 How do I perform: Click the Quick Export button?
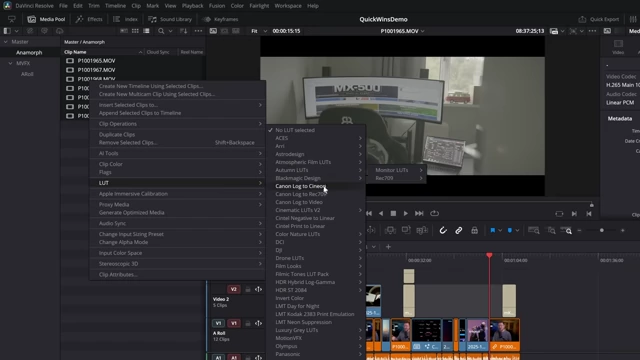[599, 19]
